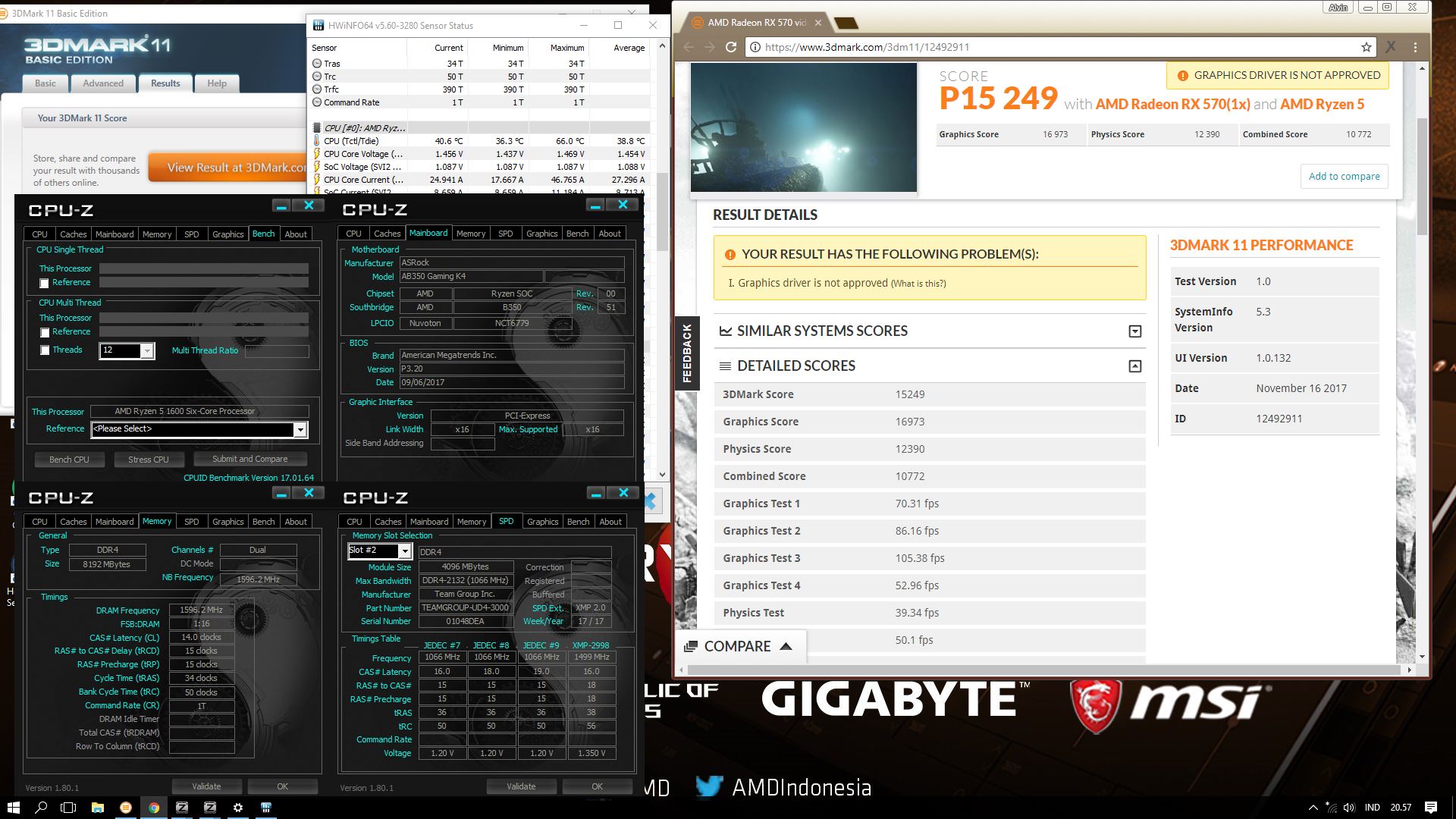Viewport: 1456px width, 819px height.
Task: Maximize the HWiNFO64 Sensor Status window
Action: tap(618, 25)
